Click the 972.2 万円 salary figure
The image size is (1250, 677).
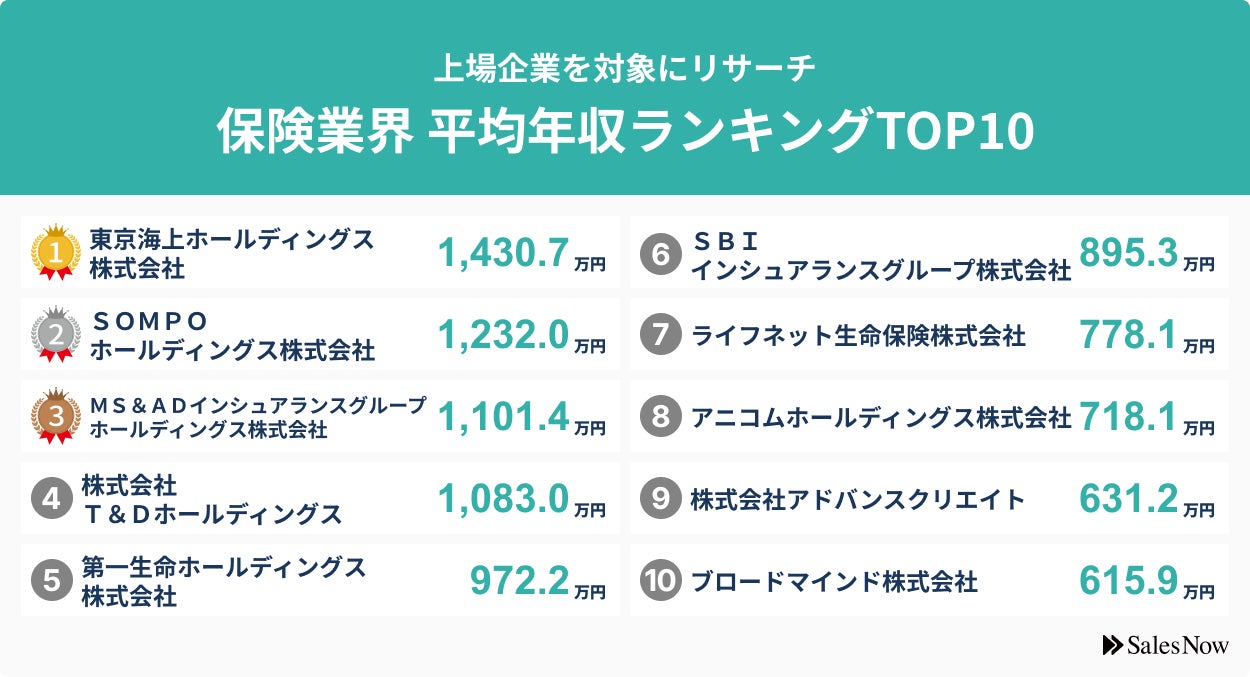point(537,581)
